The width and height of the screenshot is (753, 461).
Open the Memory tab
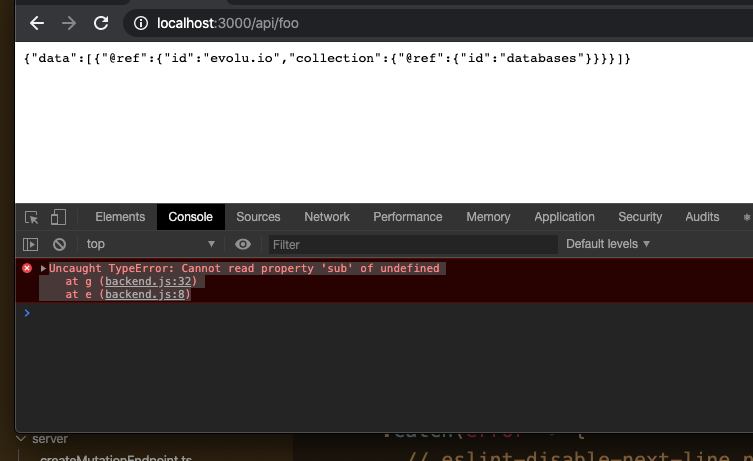(488, 217)
